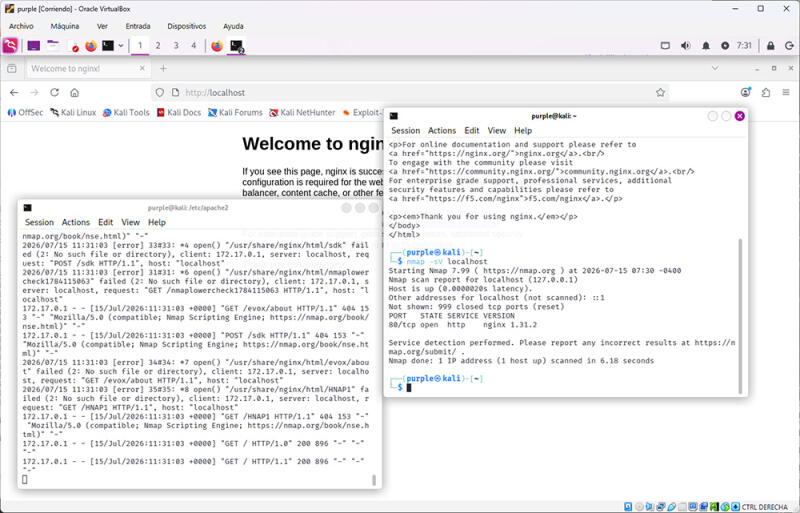Open the Kali applications menu icon

coord(10,45)
